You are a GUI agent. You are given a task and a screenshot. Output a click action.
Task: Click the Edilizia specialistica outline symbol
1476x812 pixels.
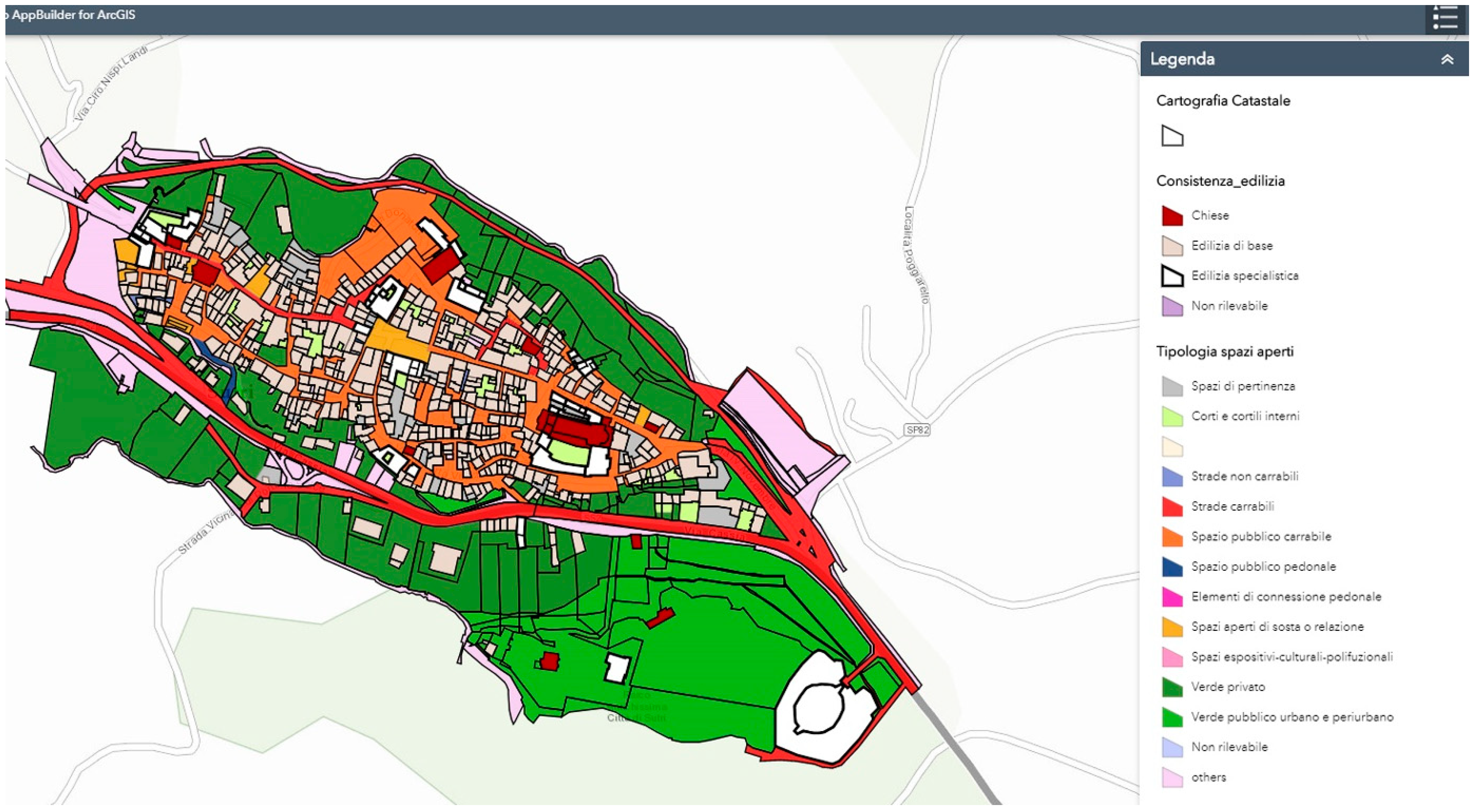point(1172,276)
